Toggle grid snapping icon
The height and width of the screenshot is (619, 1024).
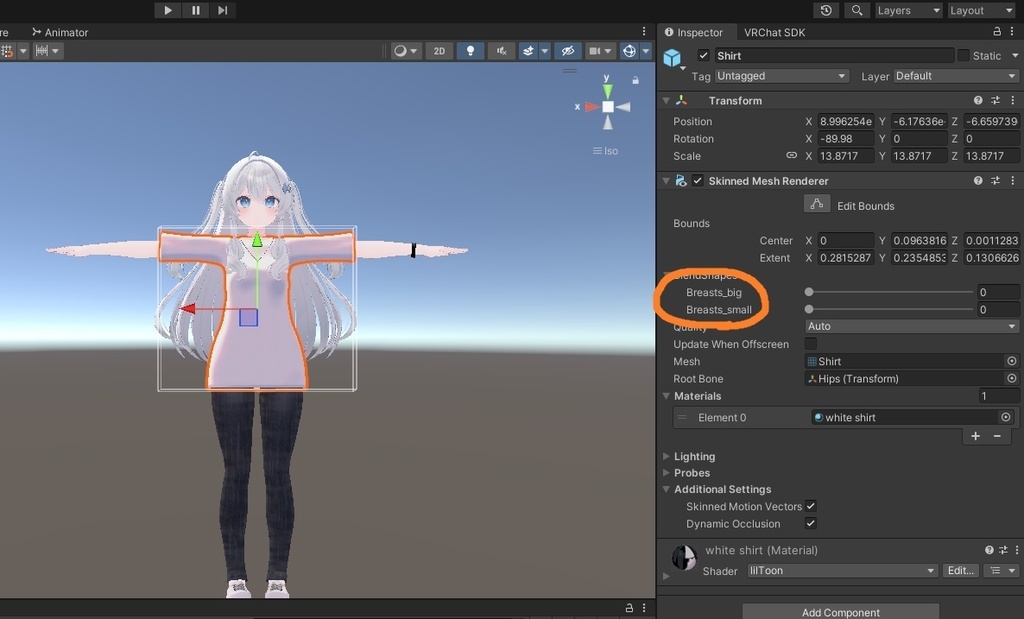coord(8,50)
